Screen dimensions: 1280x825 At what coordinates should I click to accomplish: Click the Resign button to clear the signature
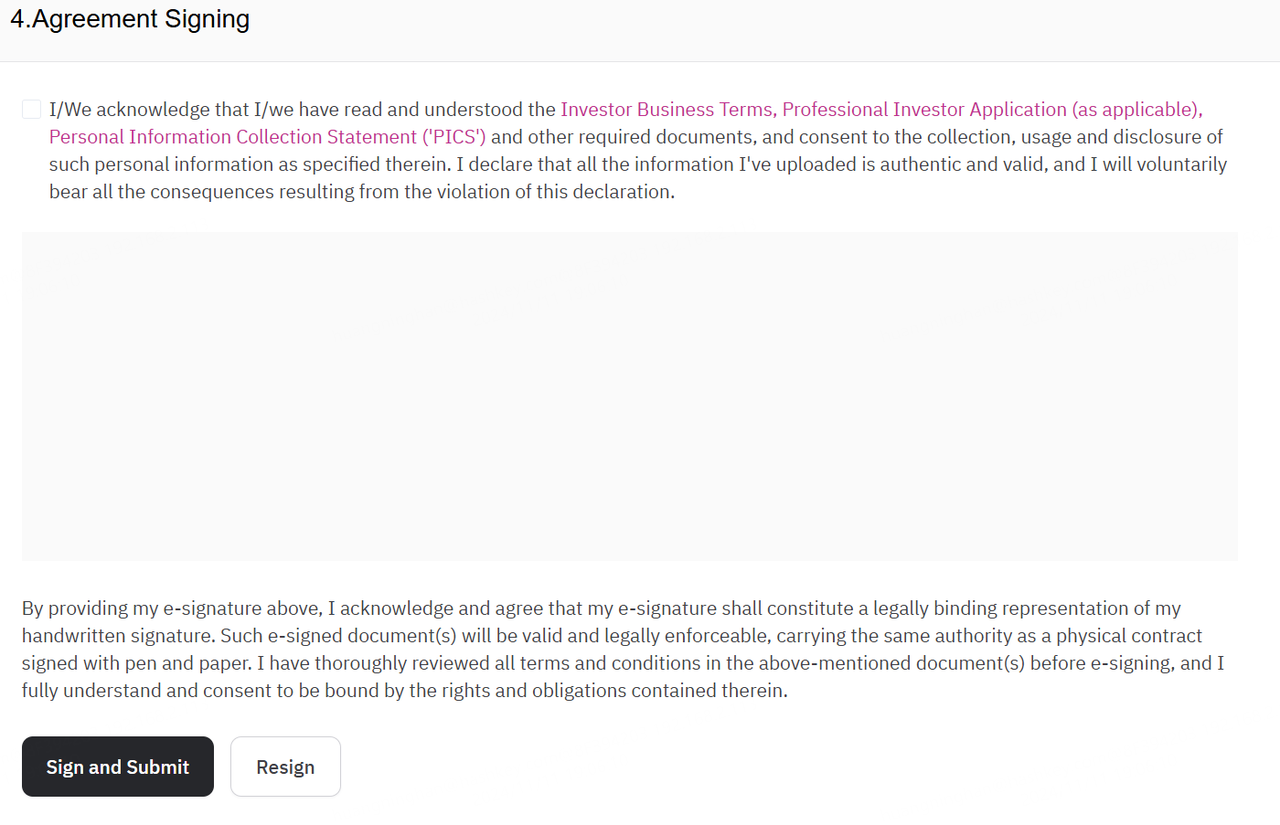point(285,767)
